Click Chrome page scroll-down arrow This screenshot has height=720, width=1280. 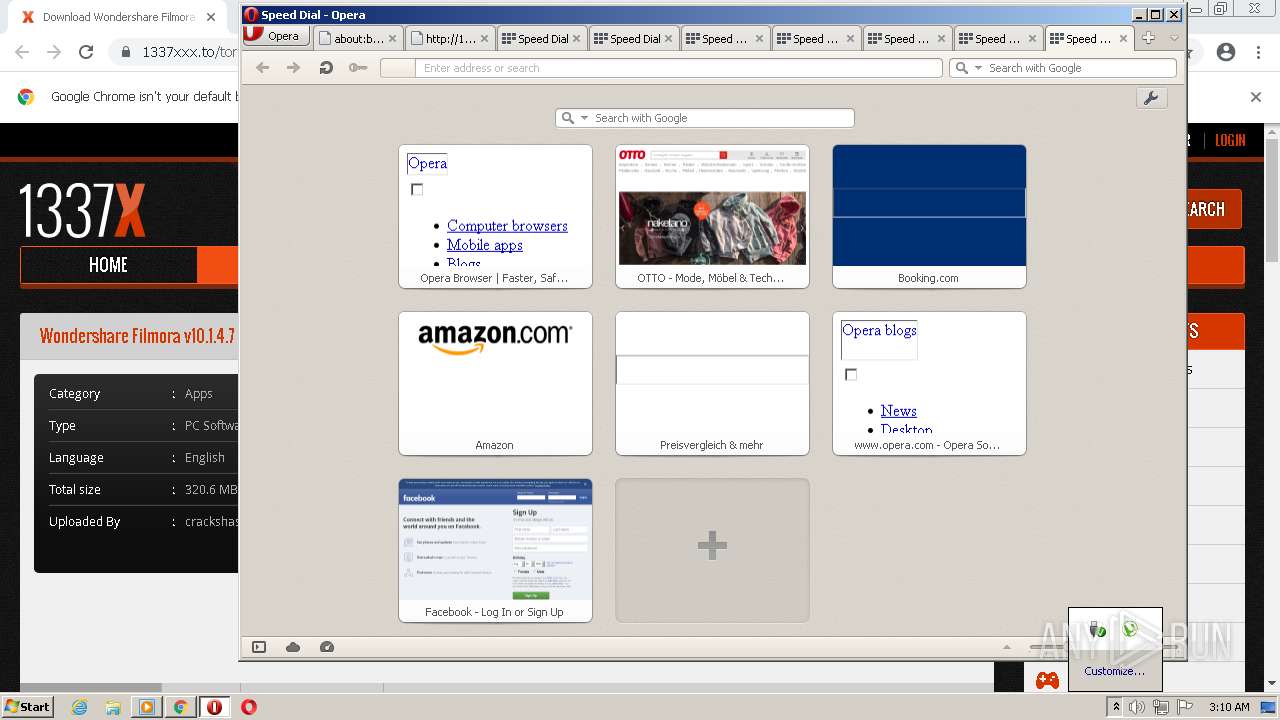(x=1272, y=683)
